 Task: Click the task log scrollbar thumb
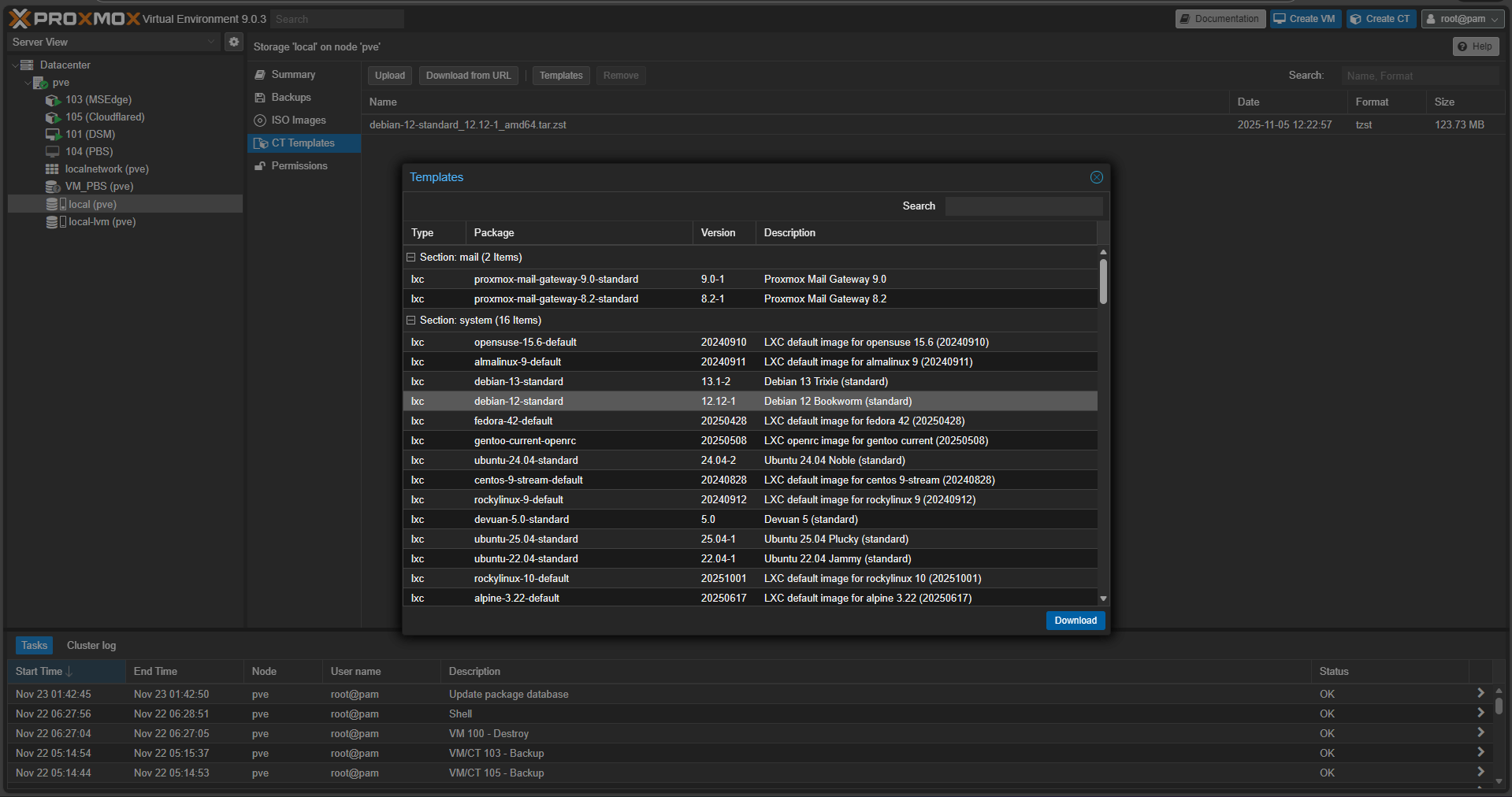1499,706
